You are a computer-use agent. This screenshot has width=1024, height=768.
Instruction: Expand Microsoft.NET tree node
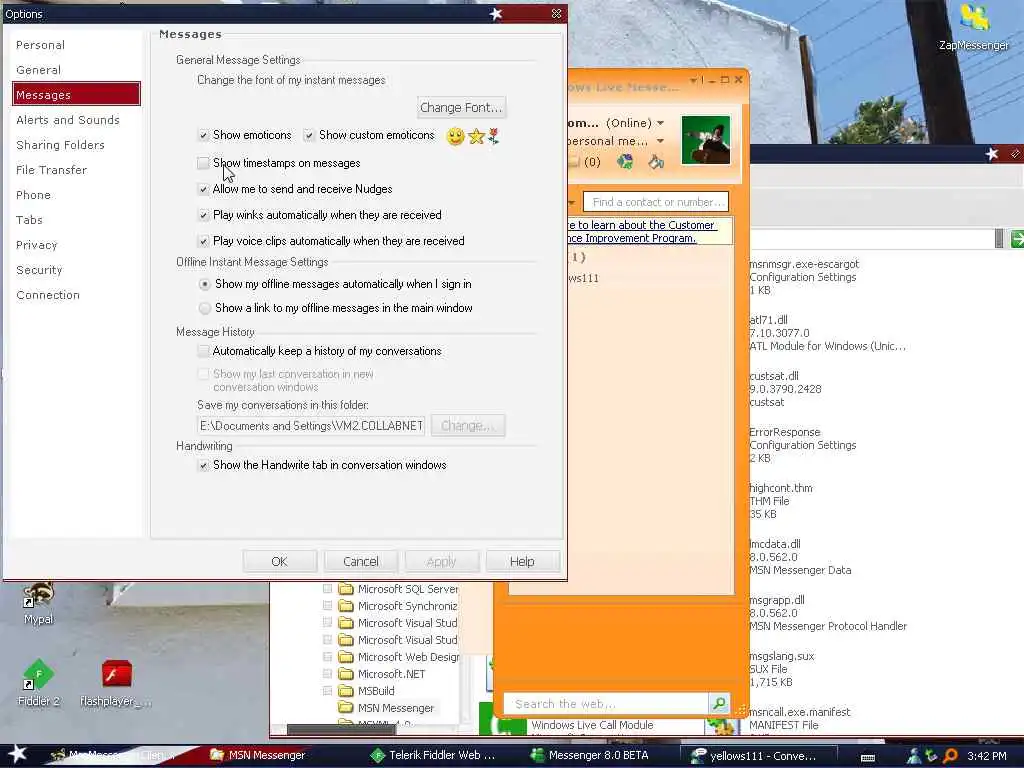tap(328, 673)
